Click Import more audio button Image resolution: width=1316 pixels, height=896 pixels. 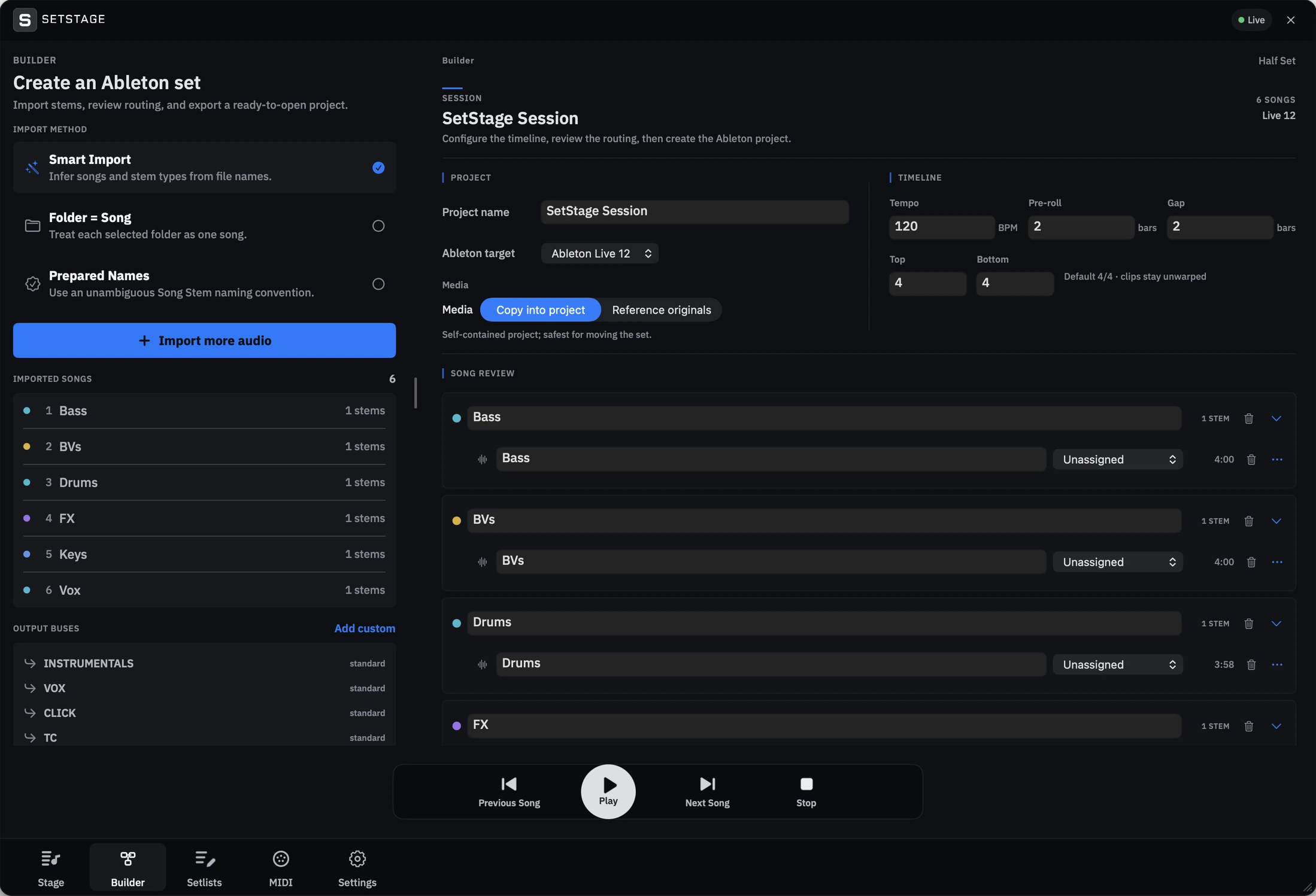[x=204, y=341]
